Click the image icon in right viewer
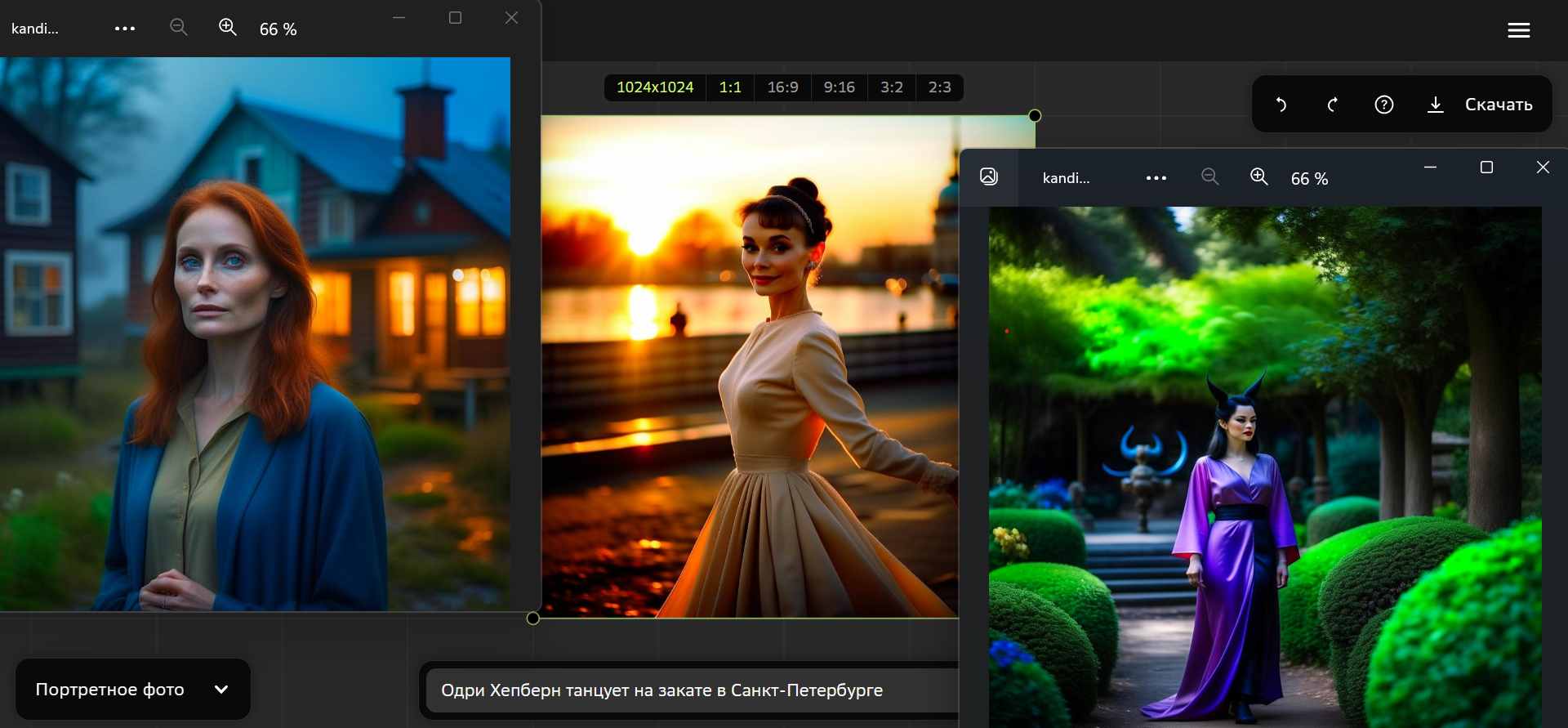1568x728 pixels. tap(988, 176)
